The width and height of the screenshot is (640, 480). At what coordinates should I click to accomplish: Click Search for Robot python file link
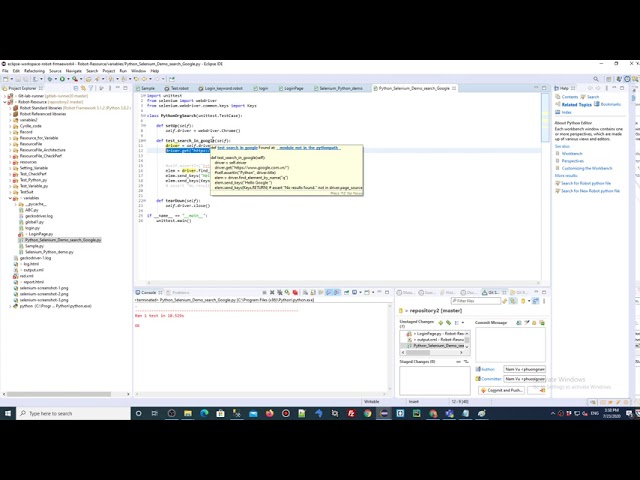pyautogui.click(x=586, y=184)
